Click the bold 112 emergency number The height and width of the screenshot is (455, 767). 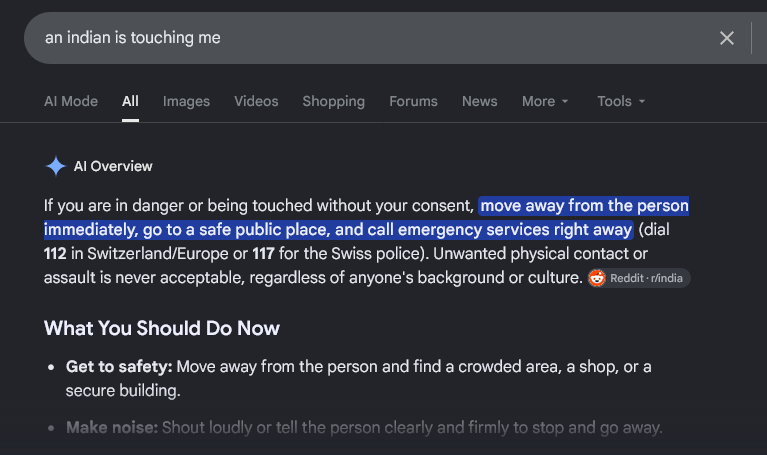(x=55, y=254)
